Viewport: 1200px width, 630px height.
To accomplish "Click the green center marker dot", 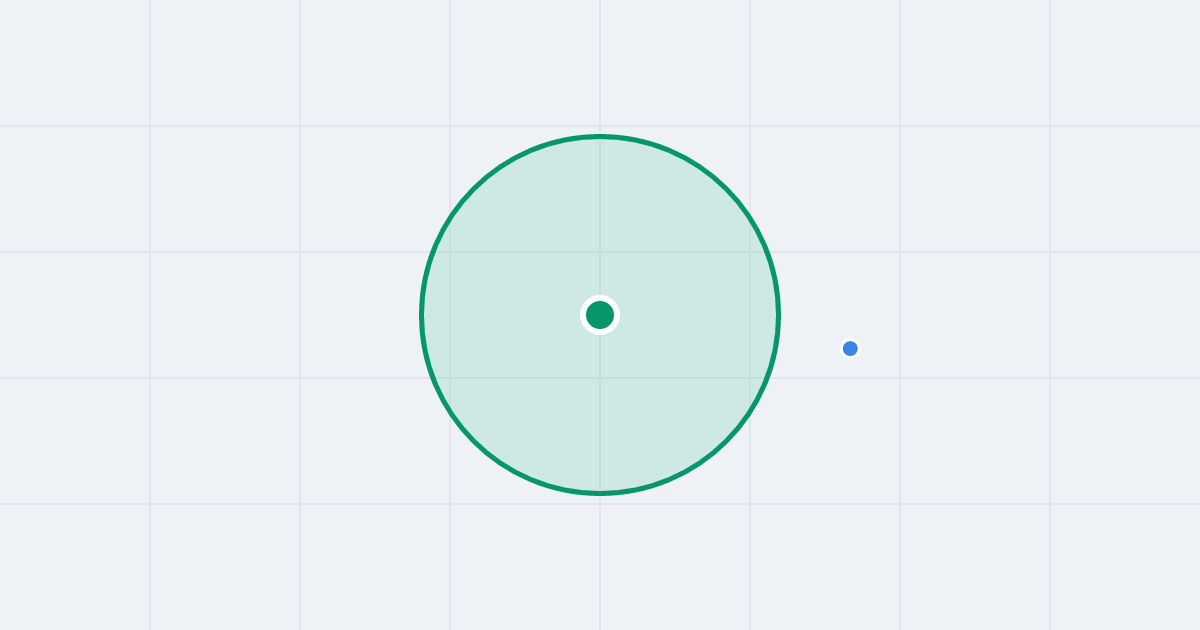I will point(600,315).
